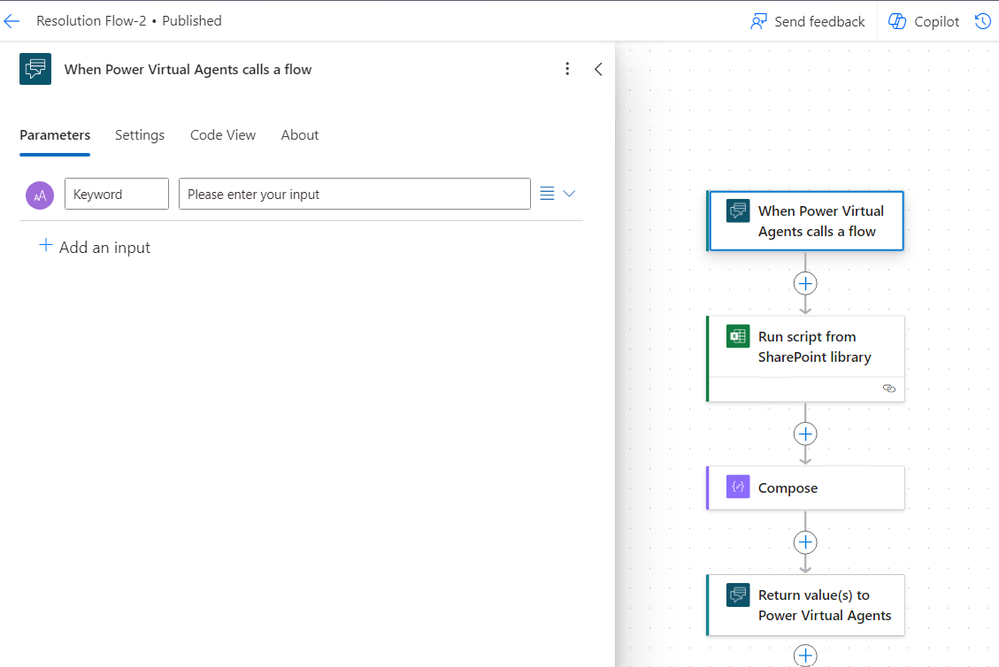Click the link icon on Run script card
Image resolution: width=999 pixels, height=667 pixels.
click(889, 389)
